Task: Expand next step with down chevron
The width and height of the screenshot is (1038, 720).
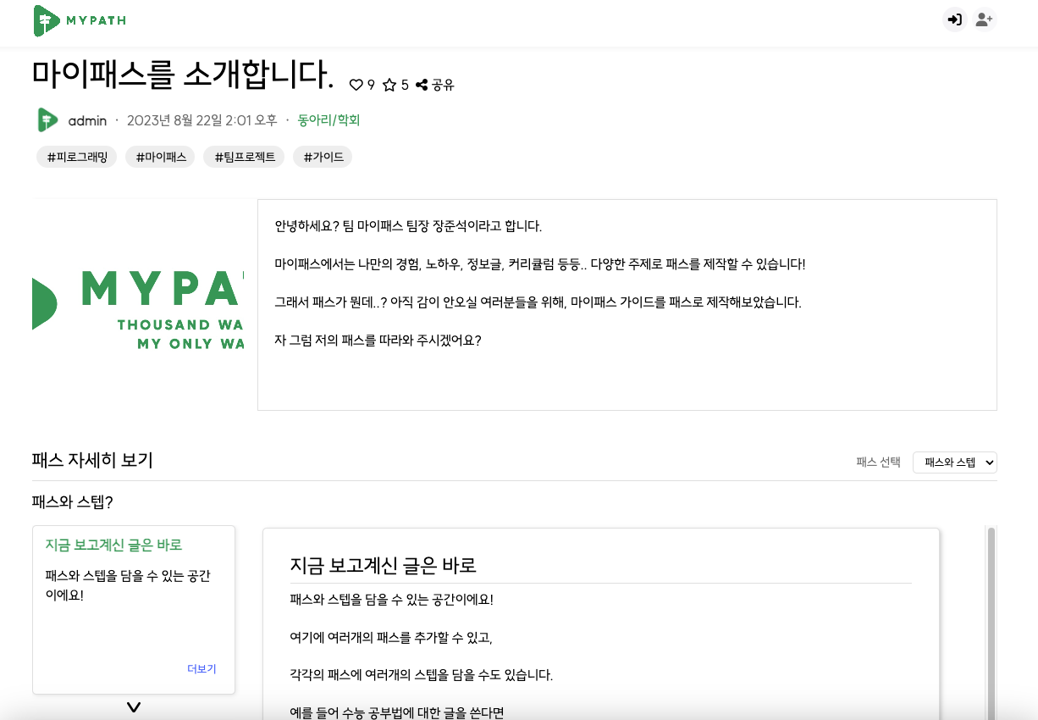Action: (134, 707)
